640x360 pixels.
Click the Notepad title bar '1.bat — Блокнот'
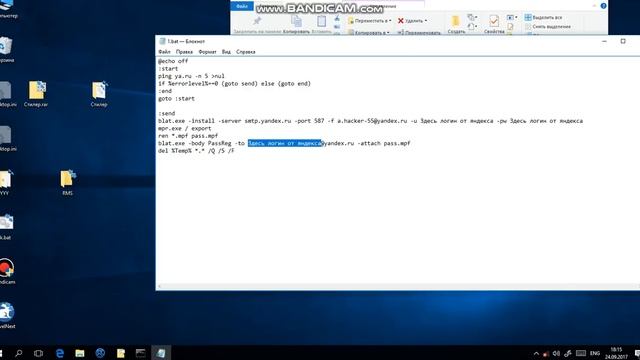tap(186, 41)
